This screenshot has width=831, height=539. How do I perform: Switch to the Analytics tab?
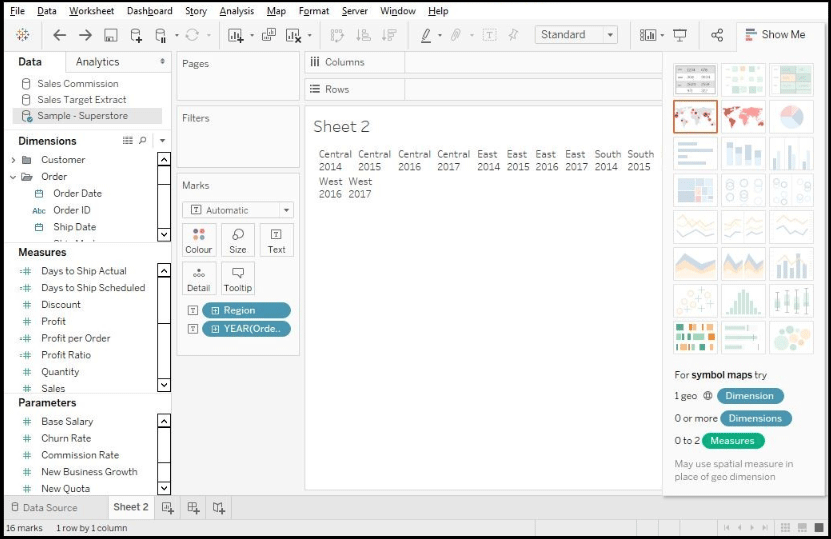(97, 62)
